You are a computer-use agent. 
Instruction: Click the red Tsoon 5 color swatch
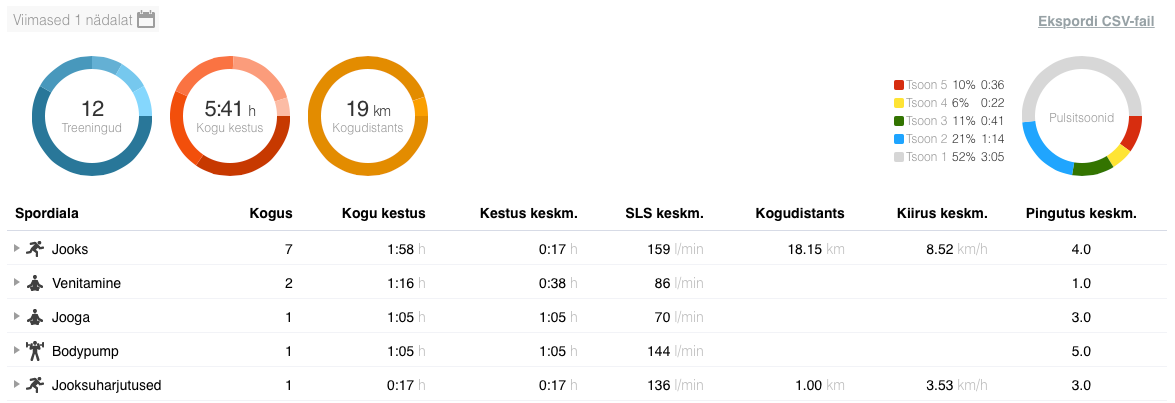[899, 85]
